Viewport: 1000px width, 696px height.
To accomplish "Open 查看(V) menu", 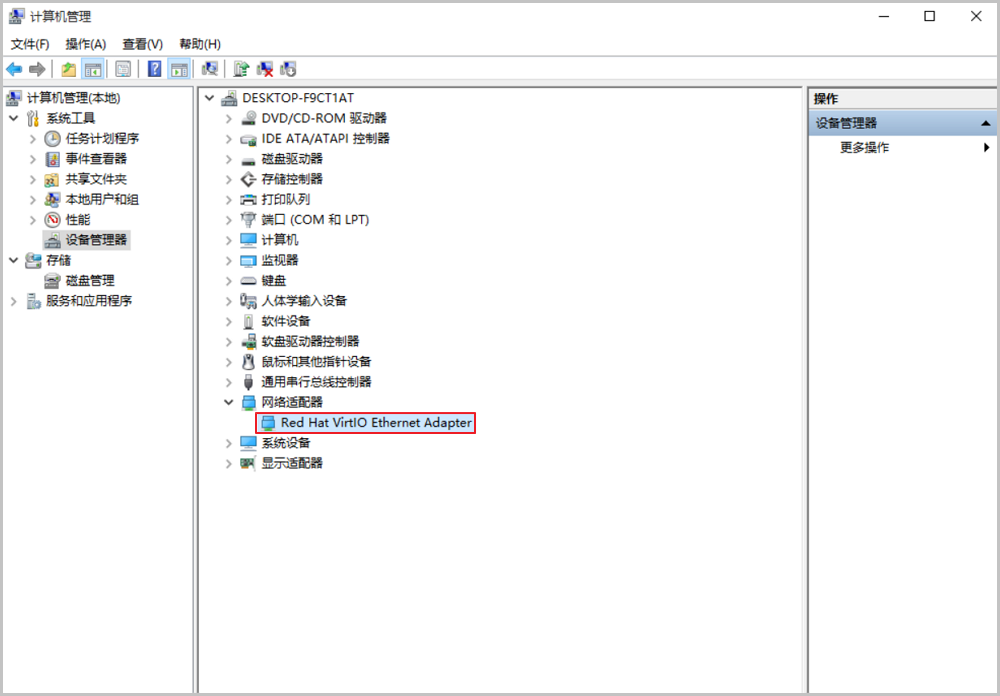I will pyautogui.click(x=142, y=44).
